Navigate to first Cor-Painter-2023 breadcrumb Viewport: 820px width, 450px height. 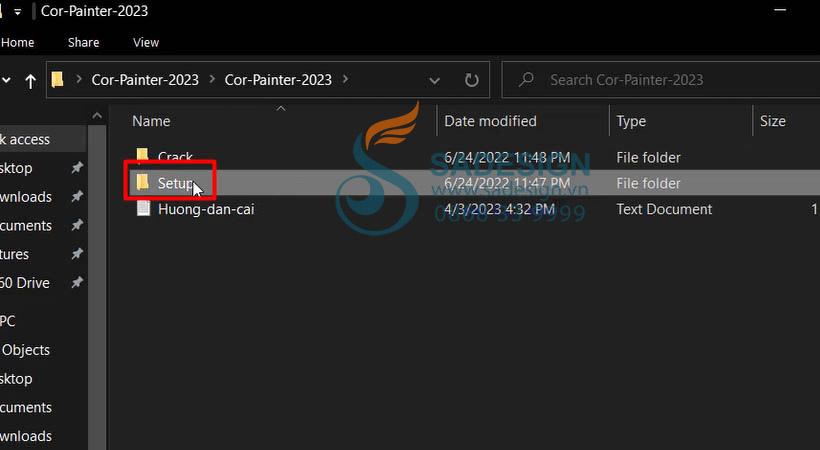coord(145,80)
